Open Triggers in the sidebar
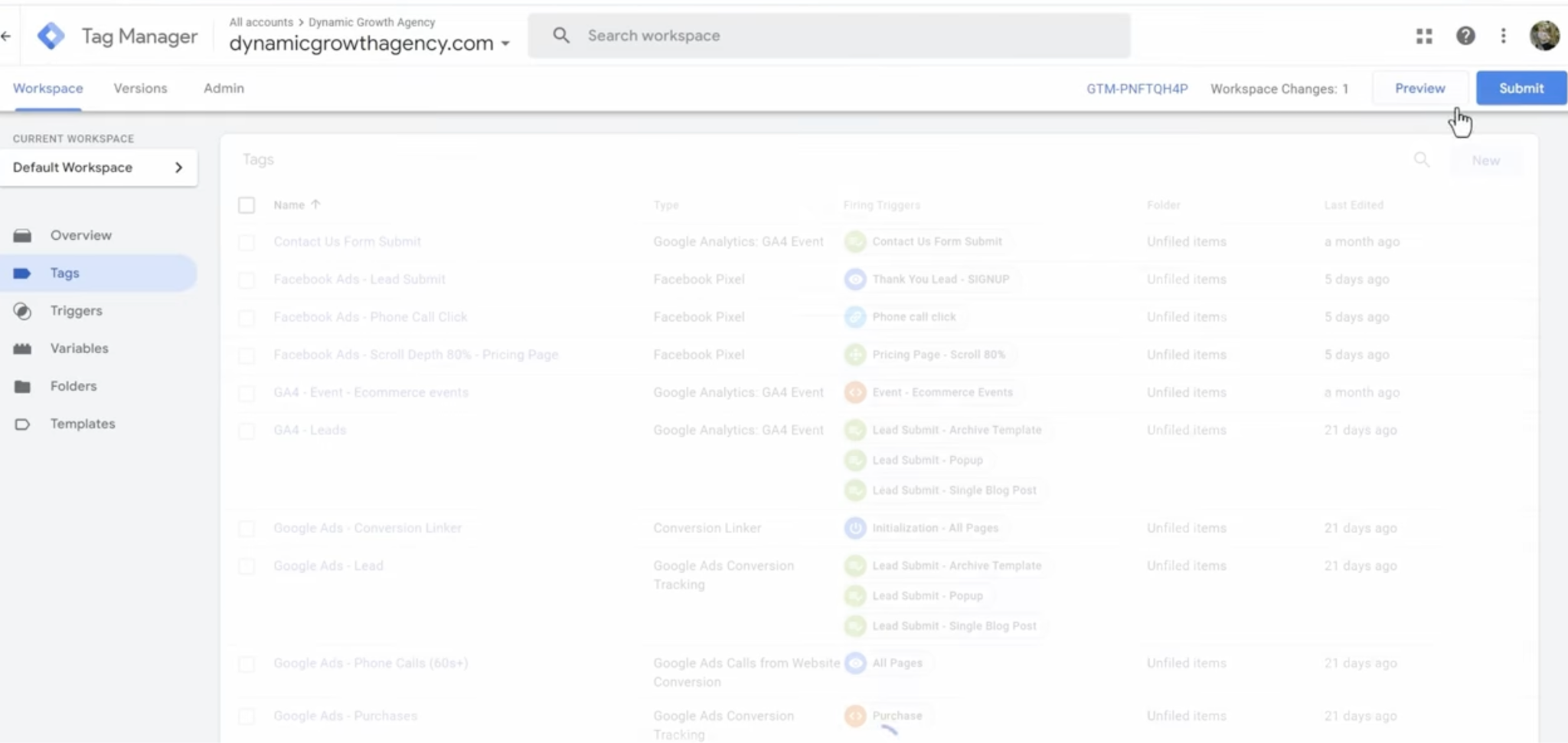The width and height of the screenshot is (1568, 743). [76, 310]
